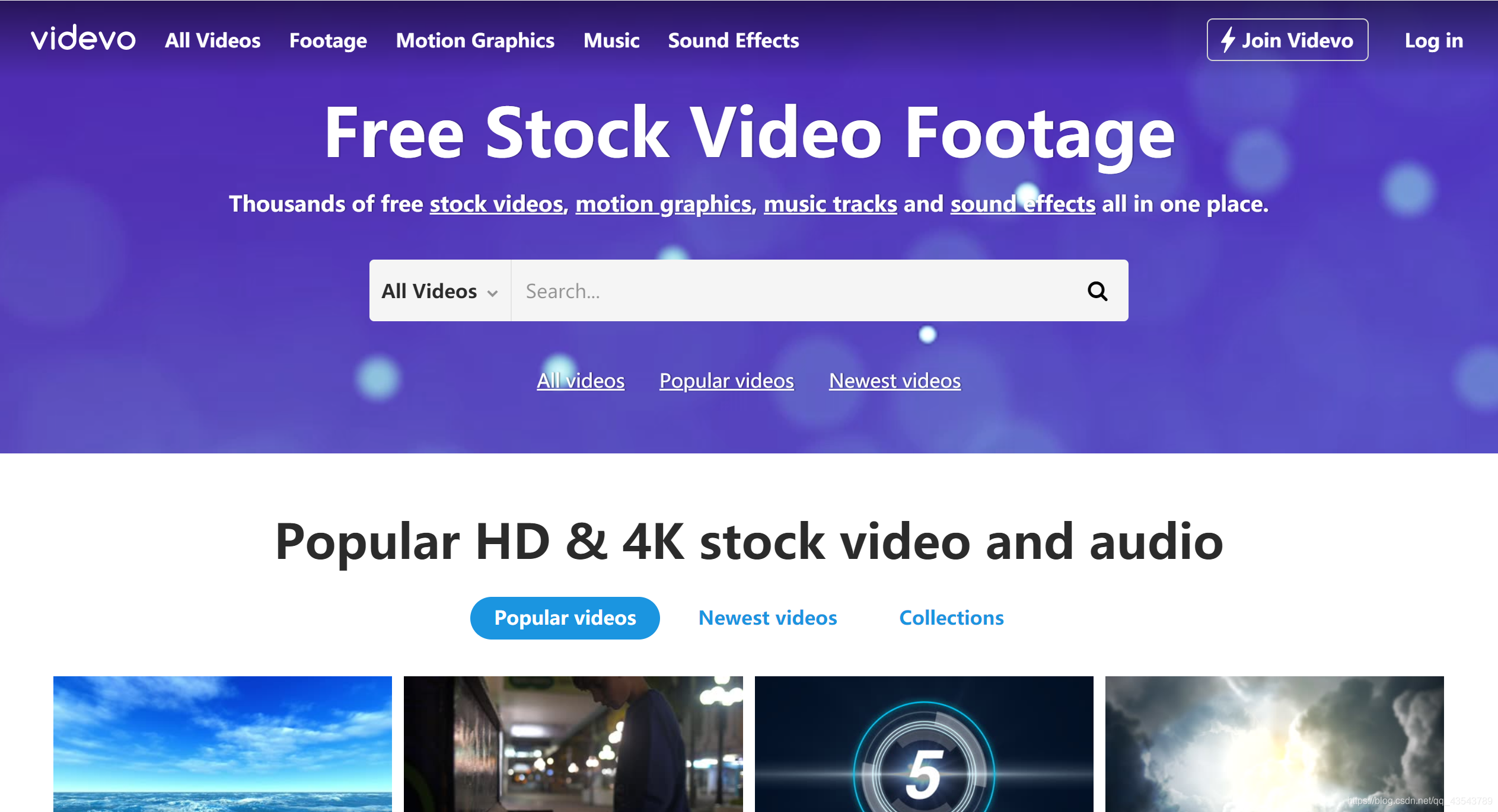Open the Footage navigation item

(x=328, y=40)
